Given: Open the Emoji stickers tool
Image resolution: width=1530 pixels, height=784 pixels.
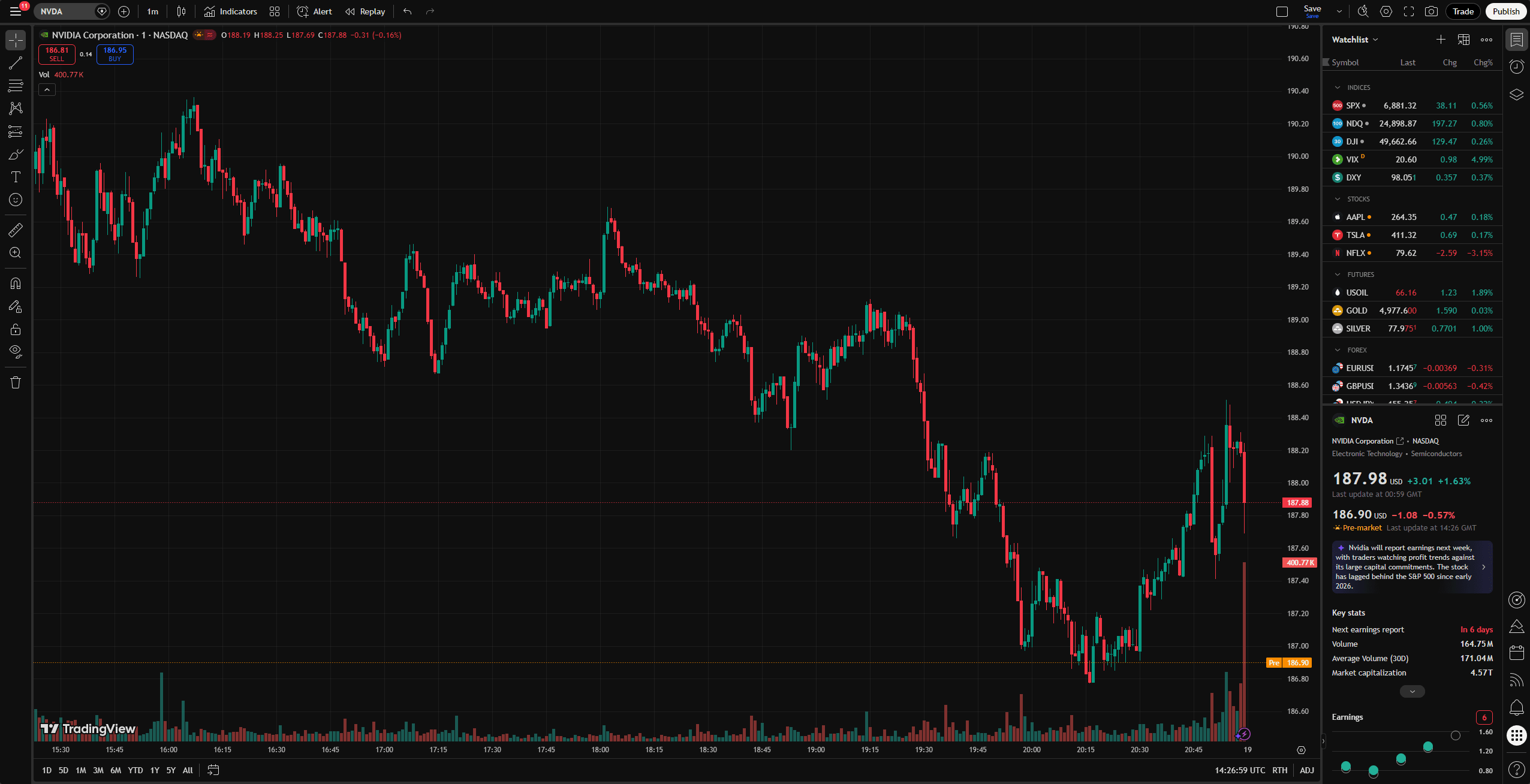Looking at the screenshot, I should click(15, 200).
